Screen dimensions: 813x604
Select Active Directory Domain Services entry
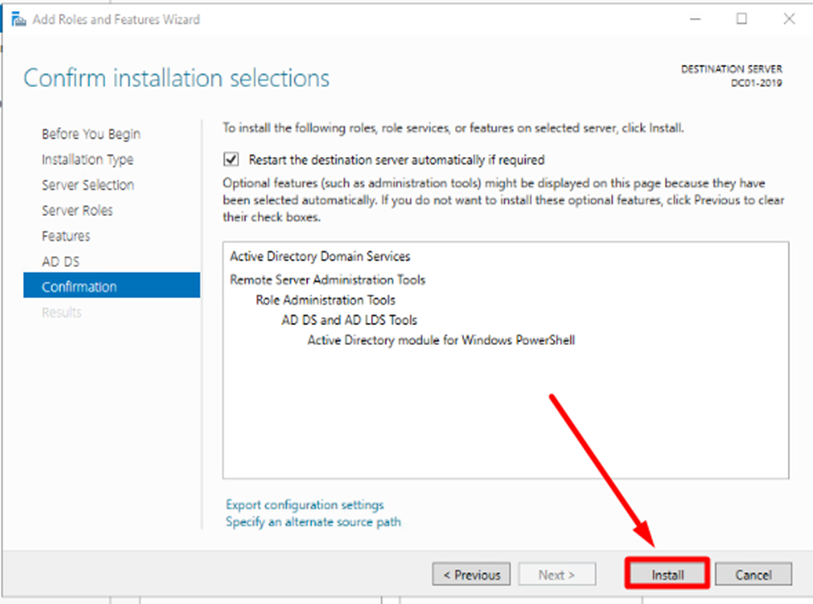tap(319, 257)
